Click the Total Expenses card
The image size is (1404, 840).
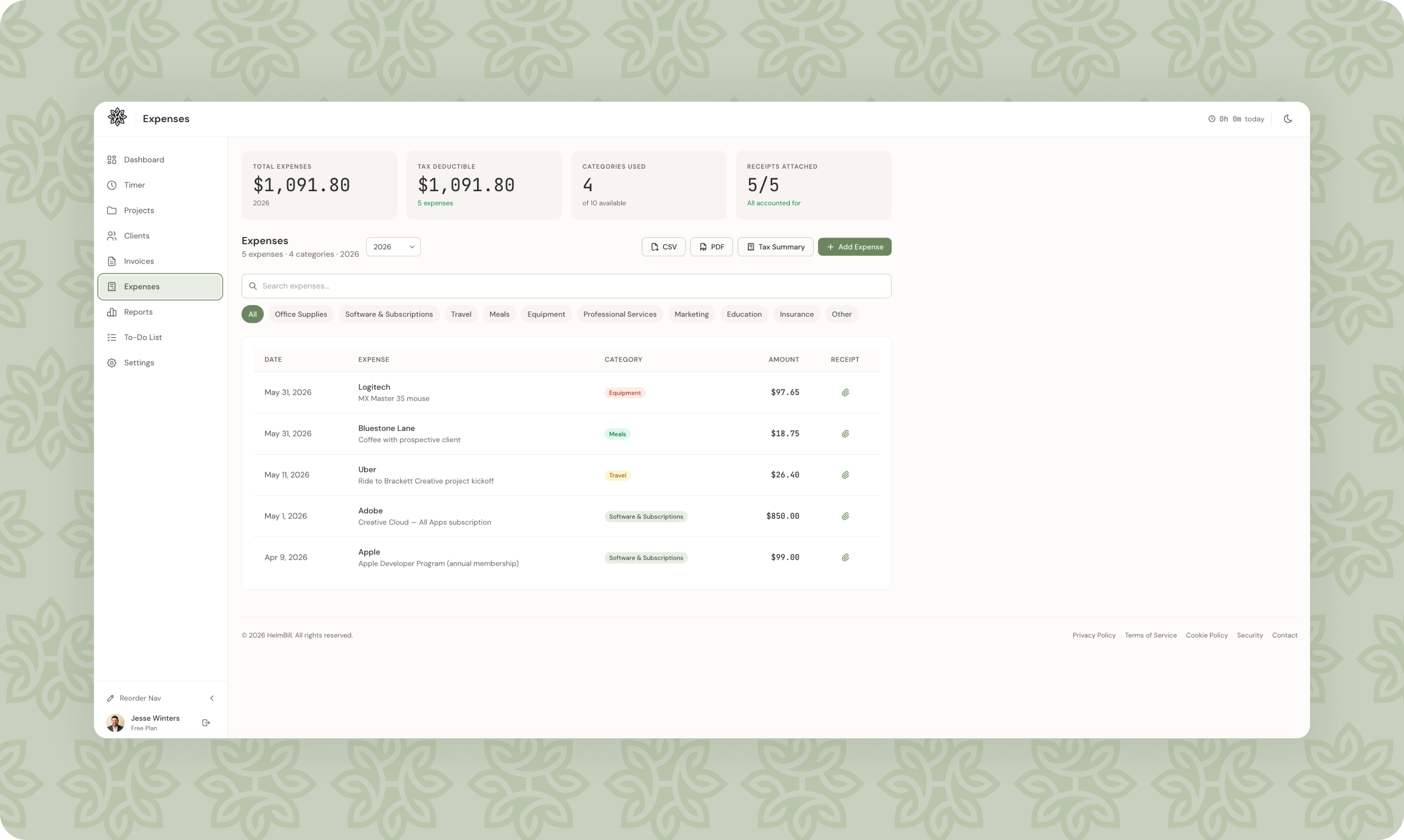[x=319, y=185]
